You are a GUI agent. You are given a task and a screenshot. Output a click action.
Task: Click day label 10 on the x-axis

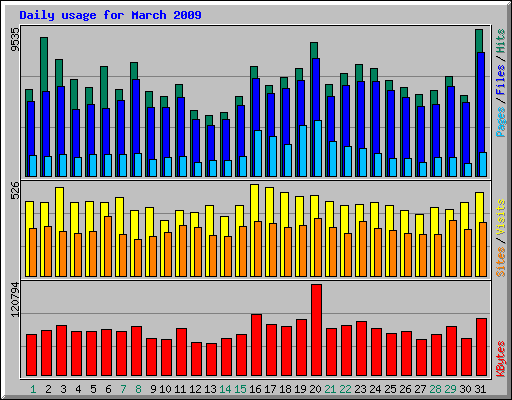tap(165, 389)
